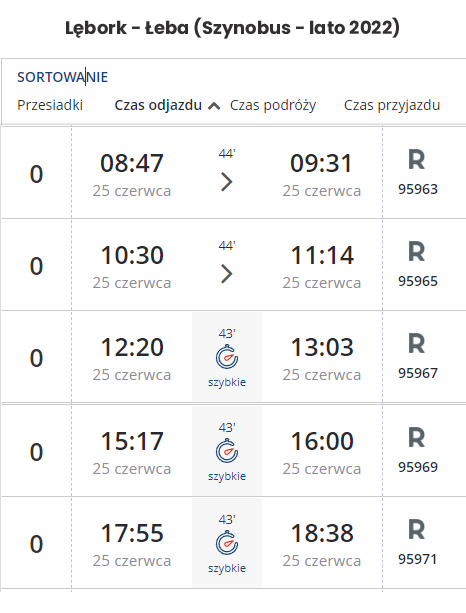
Task: Click the R carrier logo for train 95963
Action: point(416,160)
